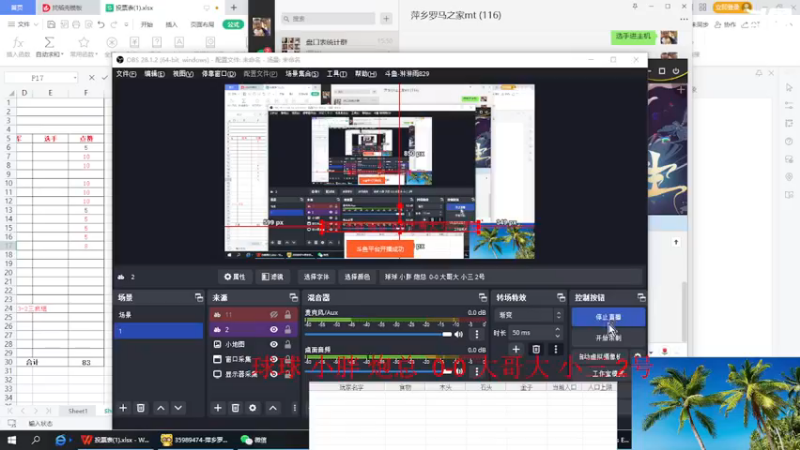The height and width of the screenshot is (450, 800).
Task: Click the WPS print icon
Action: [x=76, y=24]
